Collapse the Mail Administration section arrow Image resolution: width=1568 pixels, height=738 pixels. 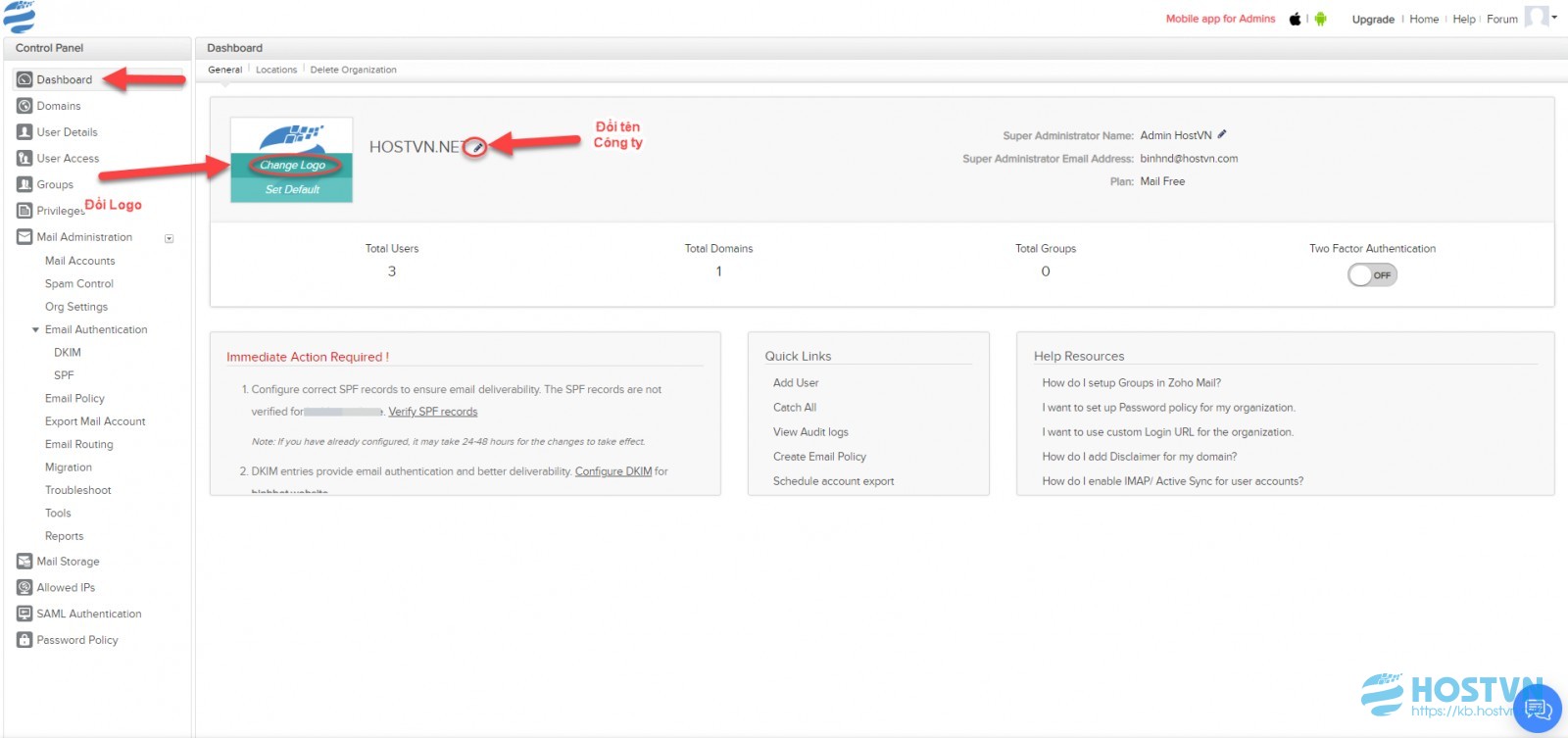pyautogui.click(x=169, y=238)
